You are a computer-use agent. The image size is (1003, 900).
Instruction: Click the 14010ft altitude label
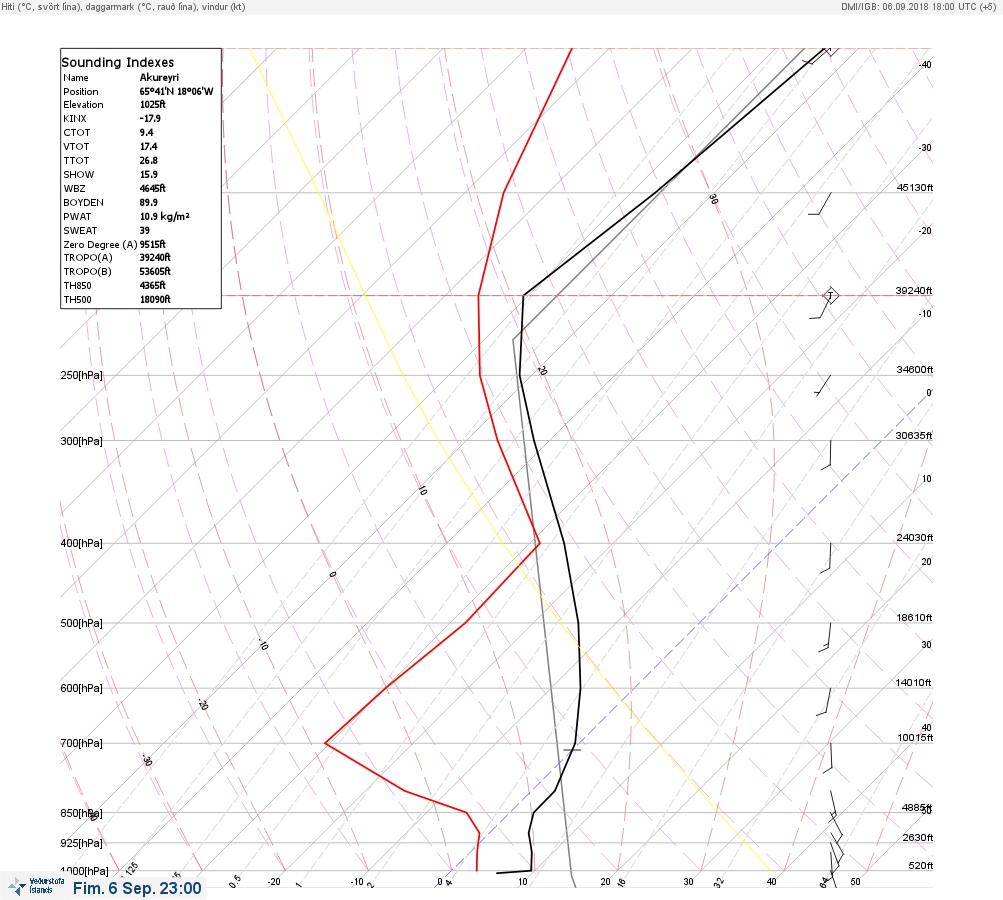(913, 683)
